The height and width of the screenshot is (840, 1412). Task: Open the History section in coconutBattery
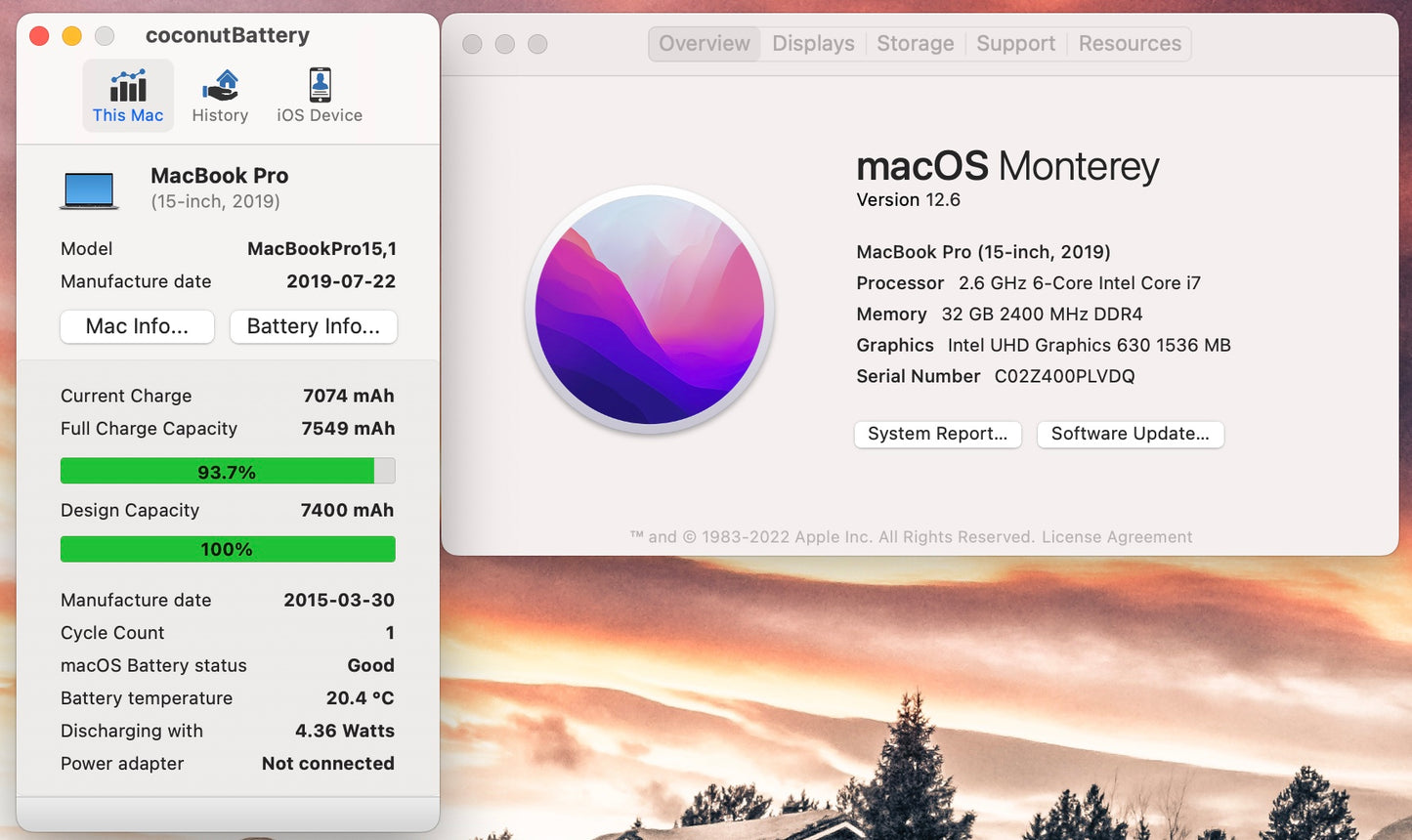219,95
